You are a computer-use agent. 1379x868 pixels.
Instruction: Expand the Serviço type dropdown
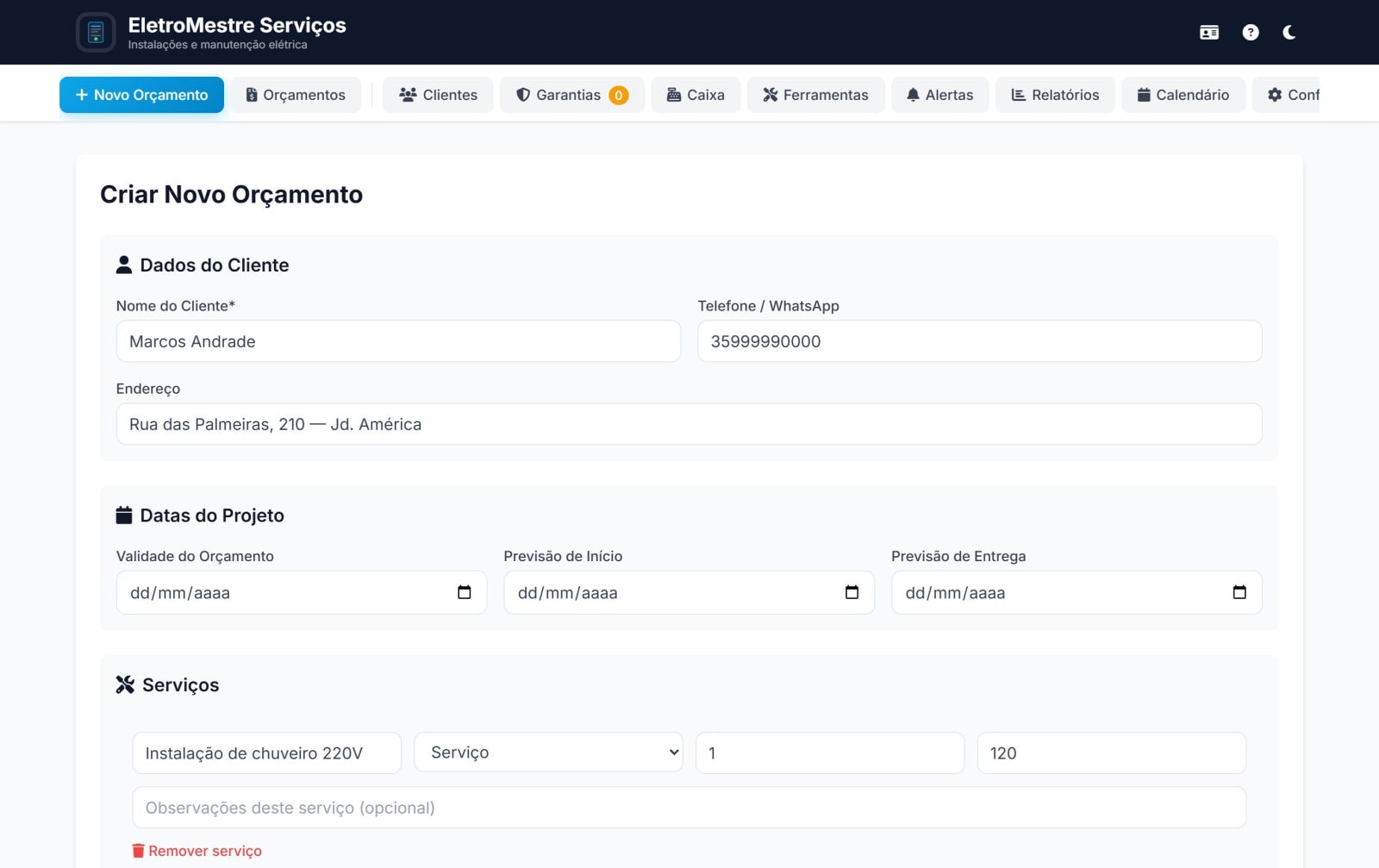tap(548, 752)
